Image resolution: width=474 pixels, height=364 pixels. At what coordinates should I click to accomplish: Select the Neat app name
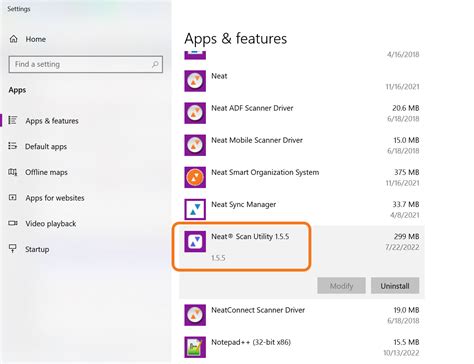[219, 76]
